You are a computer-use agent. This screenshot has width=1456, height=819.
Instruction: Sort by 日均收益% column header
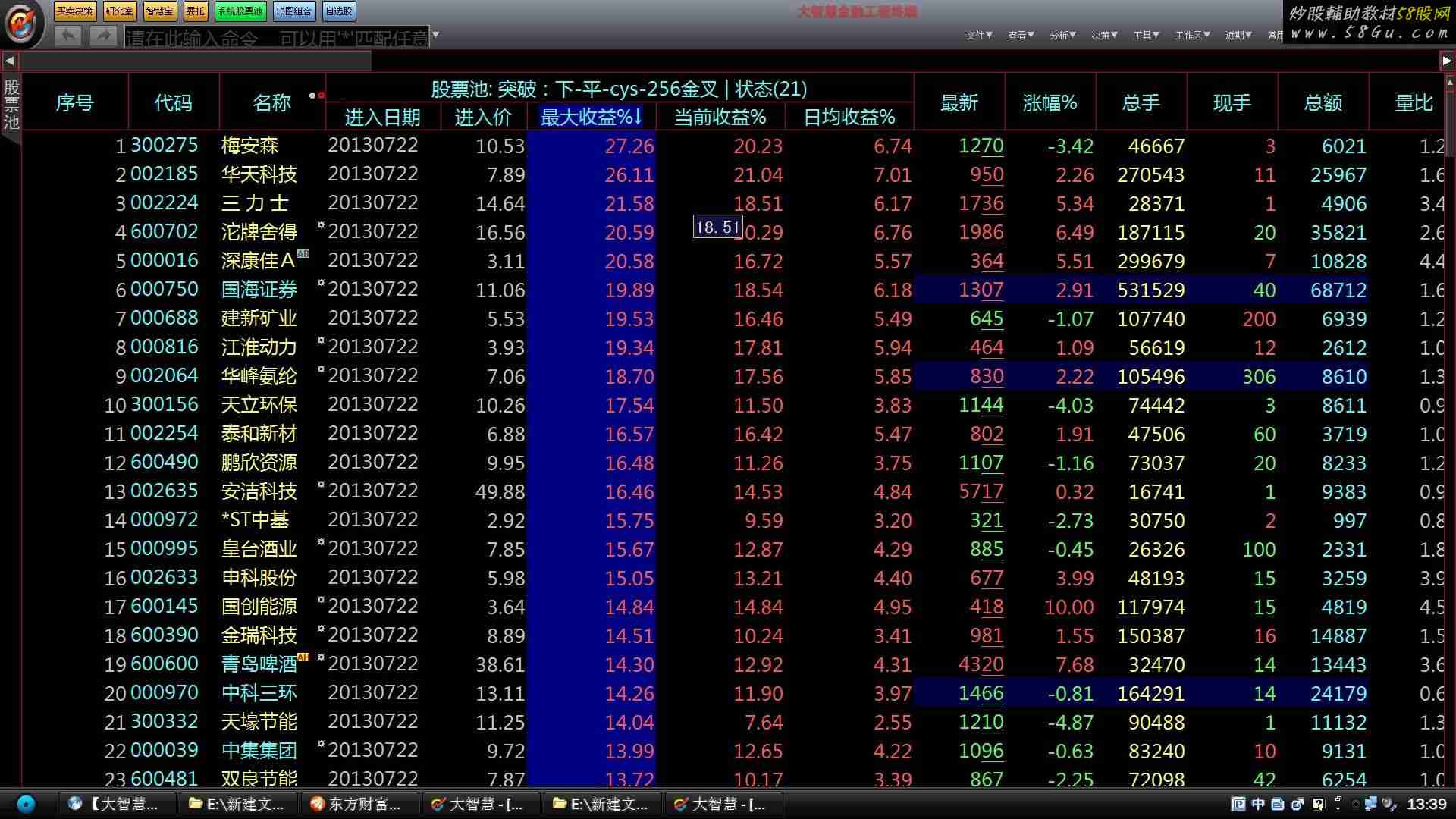pos(849,117)
